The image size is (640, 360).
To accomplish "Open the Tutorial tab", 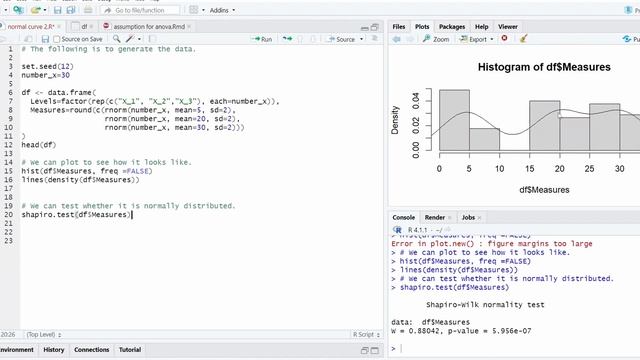I will point(130,350).
